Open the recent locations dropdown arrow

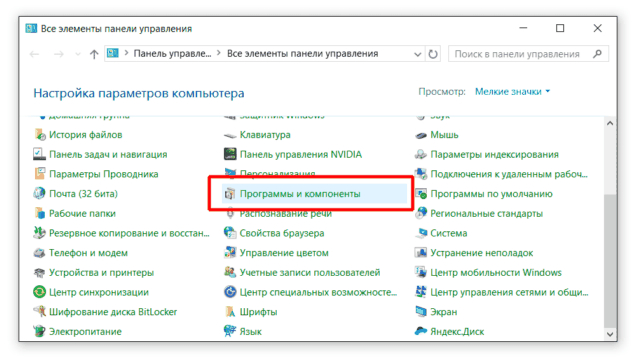tap(78, 54)
